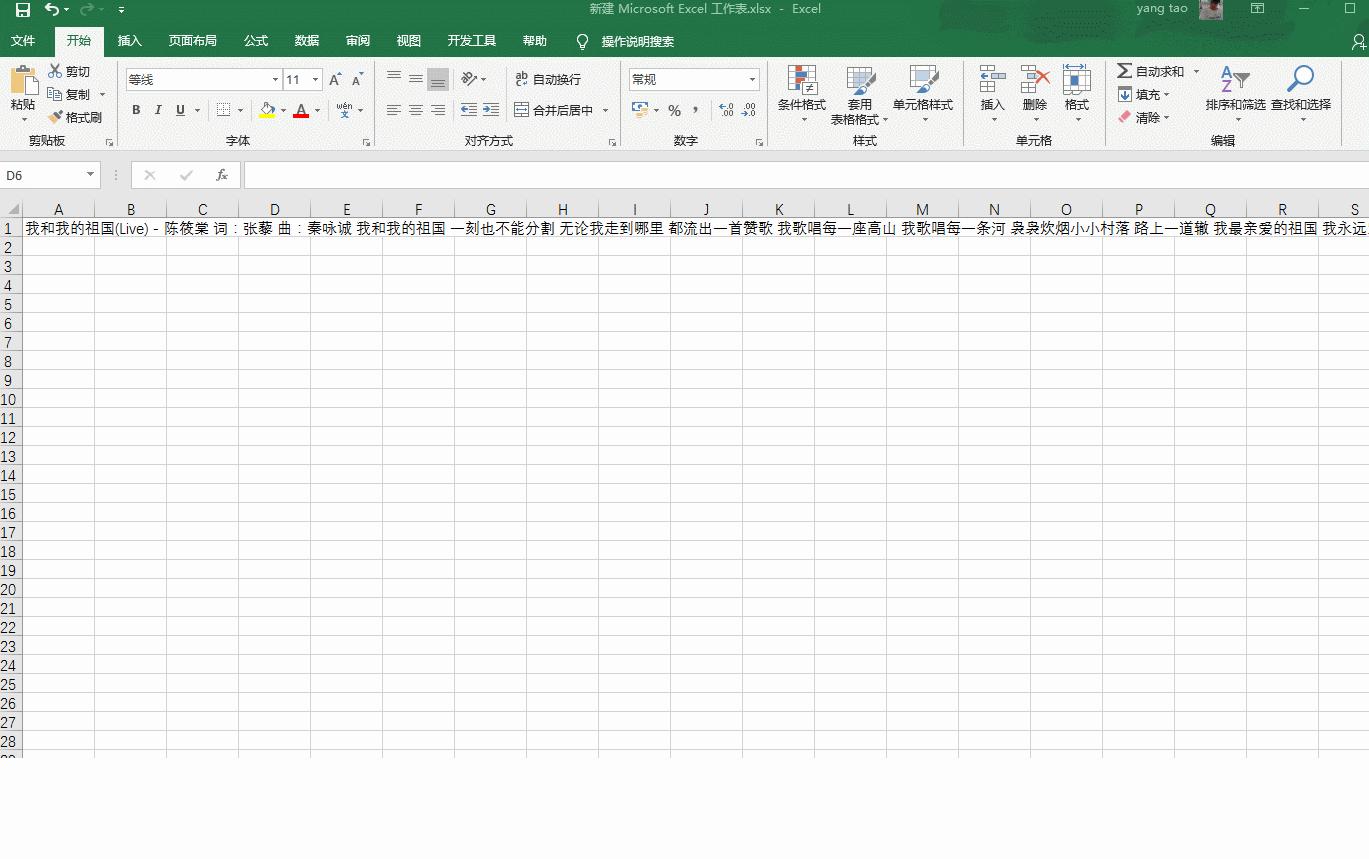Increase decimal places

[x=726, y=110]
